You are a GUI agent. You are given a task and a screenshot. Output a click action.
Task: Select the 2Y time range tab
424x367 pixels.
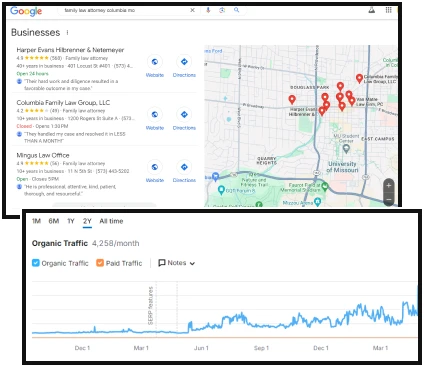87,221
